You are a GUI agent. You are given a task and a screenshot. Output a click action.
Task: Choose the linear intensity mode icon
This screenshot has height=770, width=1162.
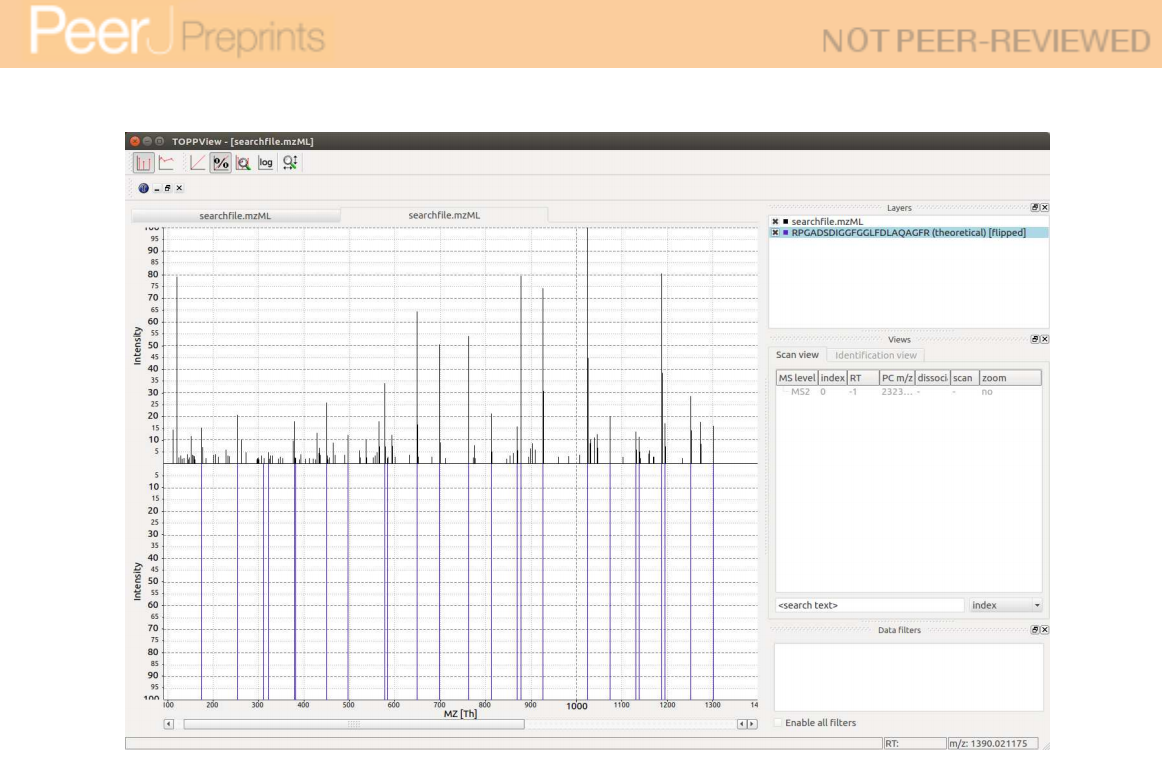pyautogui.click(x=198, y=163)
